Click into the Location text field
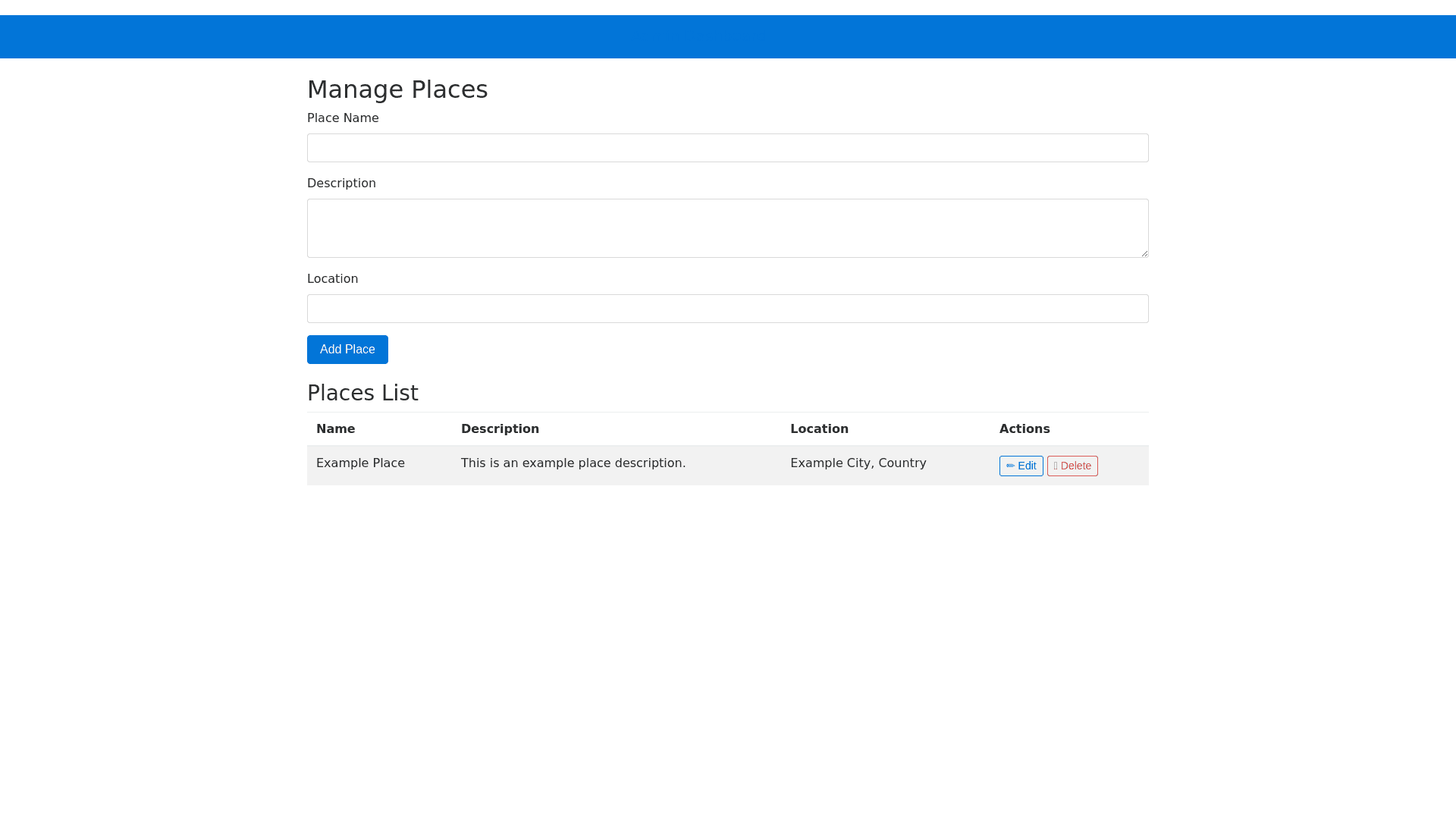This screenshot has height=819, width=1456. (x=727, y=309)
